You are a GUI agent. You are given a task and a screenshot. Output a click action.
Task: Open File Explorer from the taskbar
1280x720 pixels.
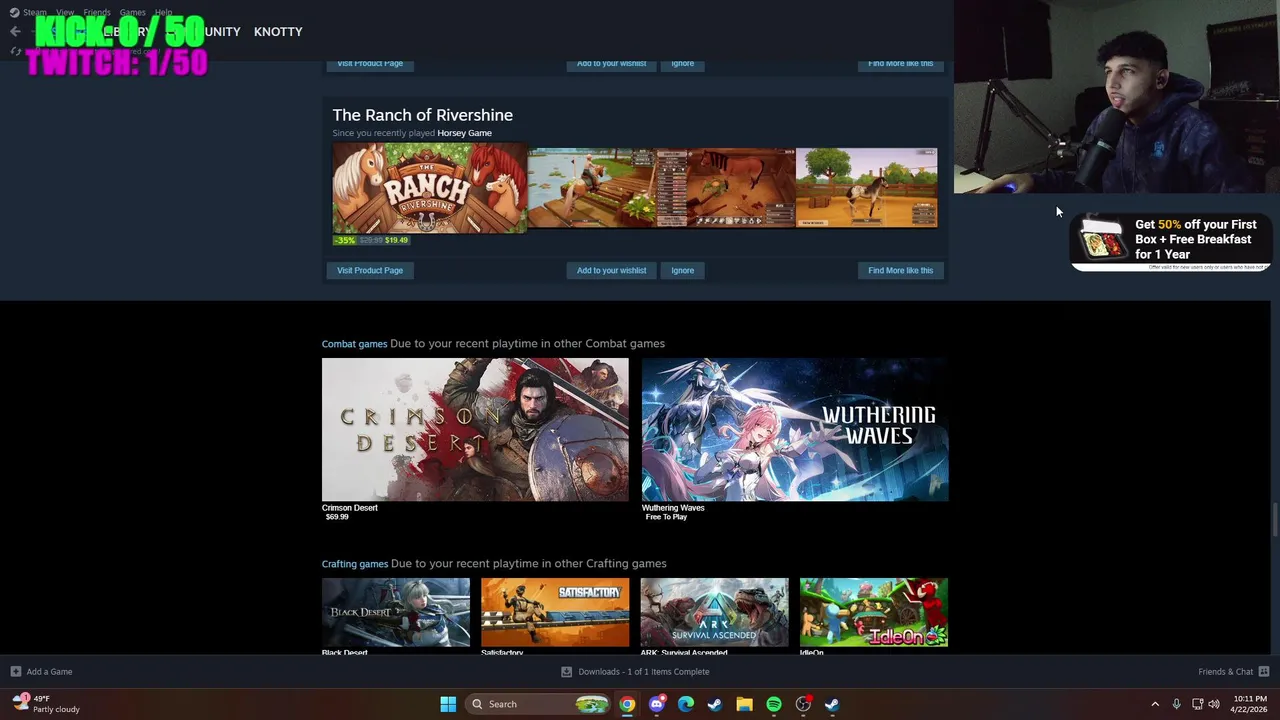coord(744,704)
